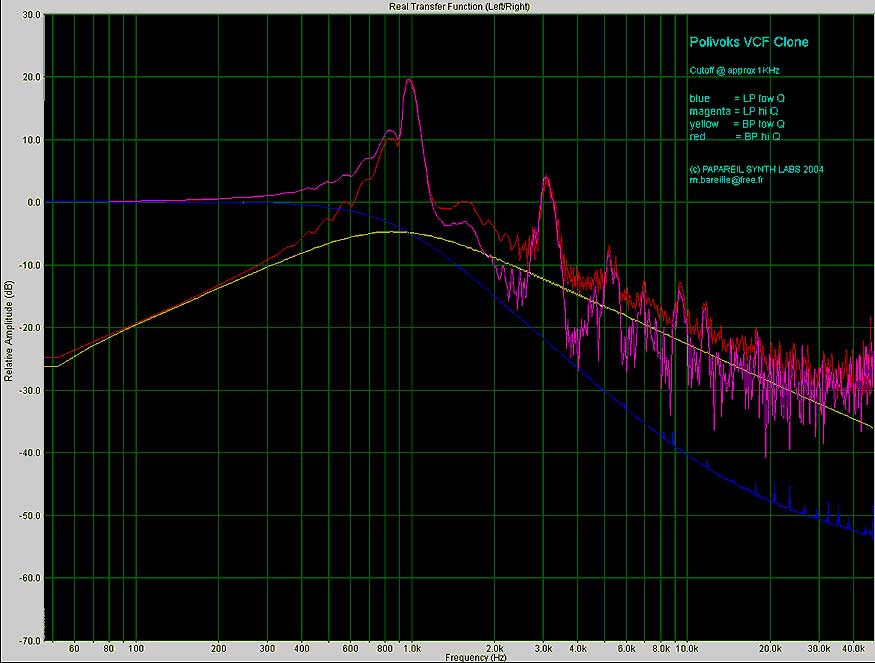The height and width of the screenshot is (663, 875).
Task: Click the Cutoff @ approx 1KHz annotation
Action: click(x=734, y=71)
